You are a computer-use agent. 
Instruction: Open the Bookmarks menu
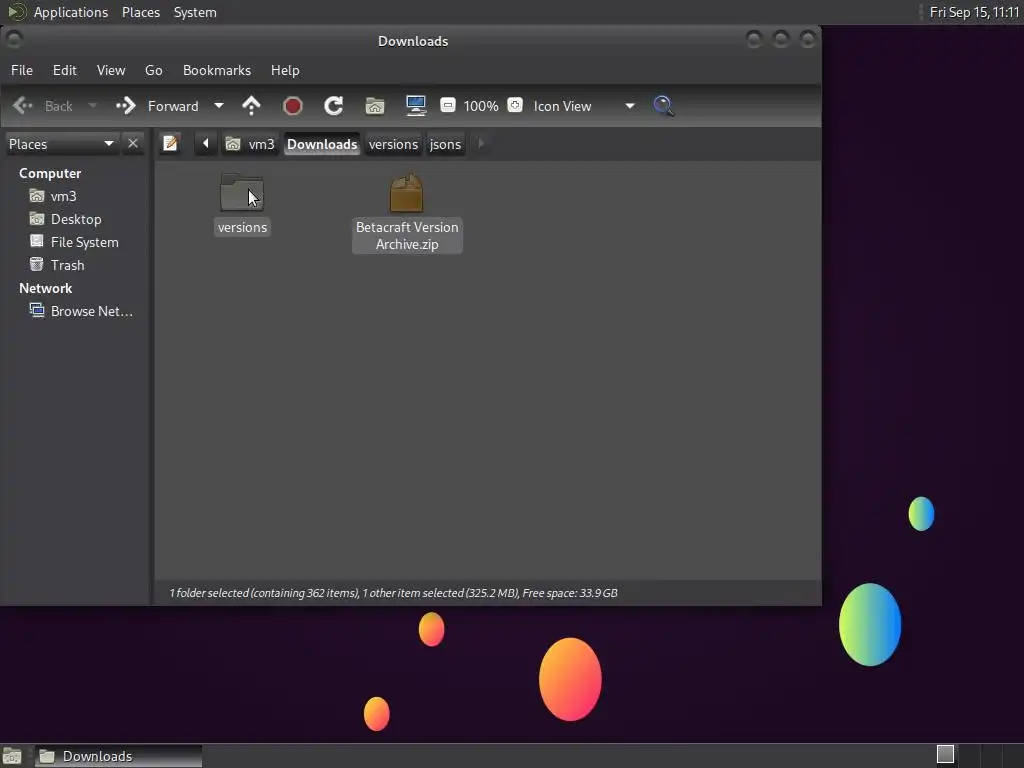pos(217,70)
